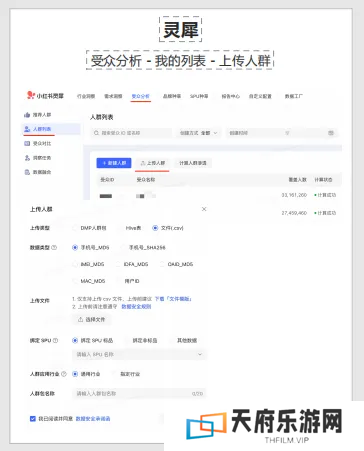Screen dimensions: 364x451
Task: Click the calendar icon in the creation time field
Action: pyautogui.click(x=331, y=133)
